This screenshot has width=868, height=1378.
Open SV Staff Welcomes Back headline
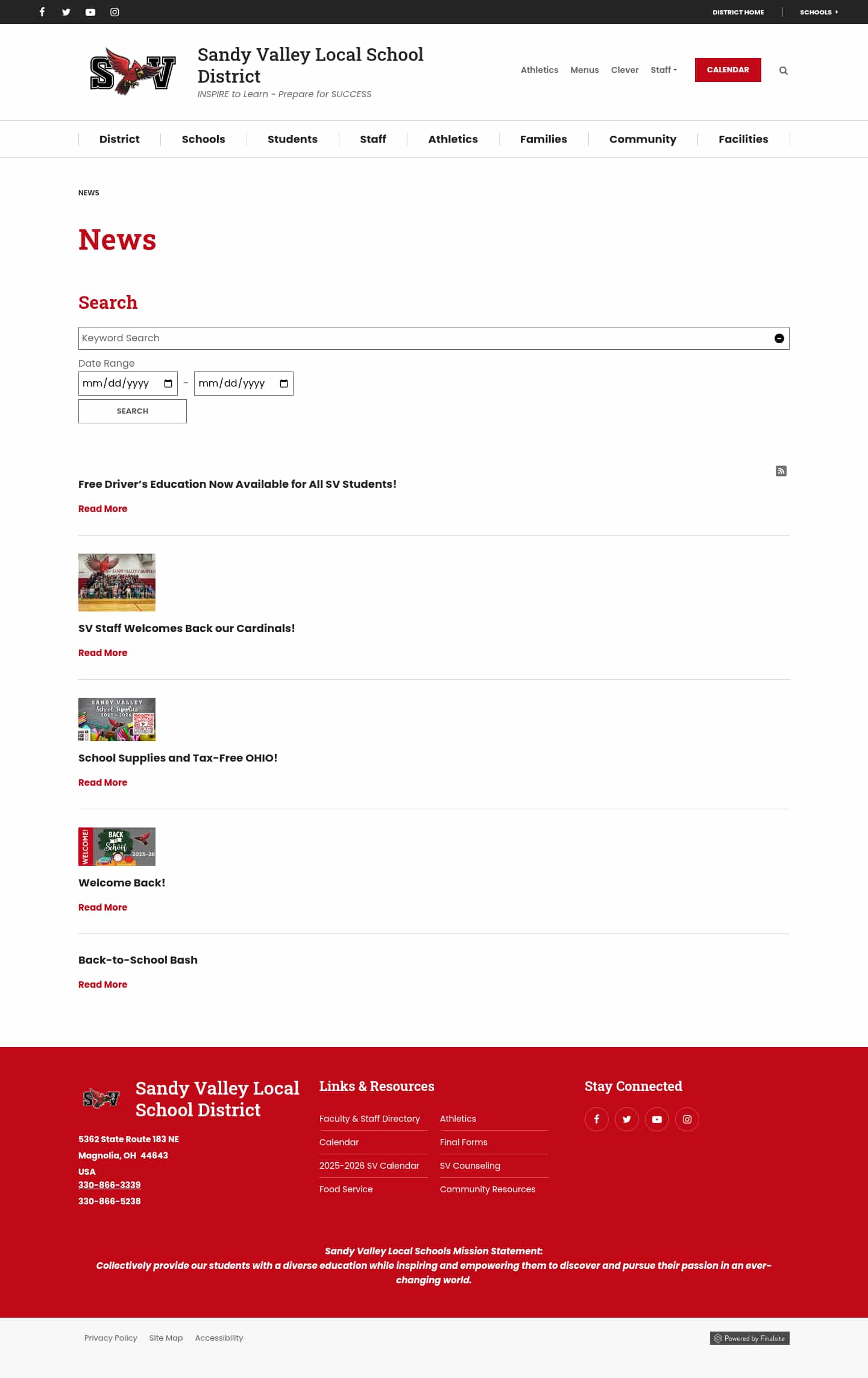[x=187, y=628]
